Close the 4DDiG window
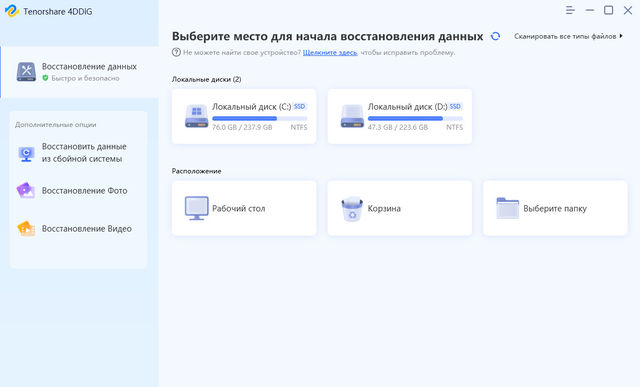The height and width of the screenshot is (387, 640). [x=628, y=10]
